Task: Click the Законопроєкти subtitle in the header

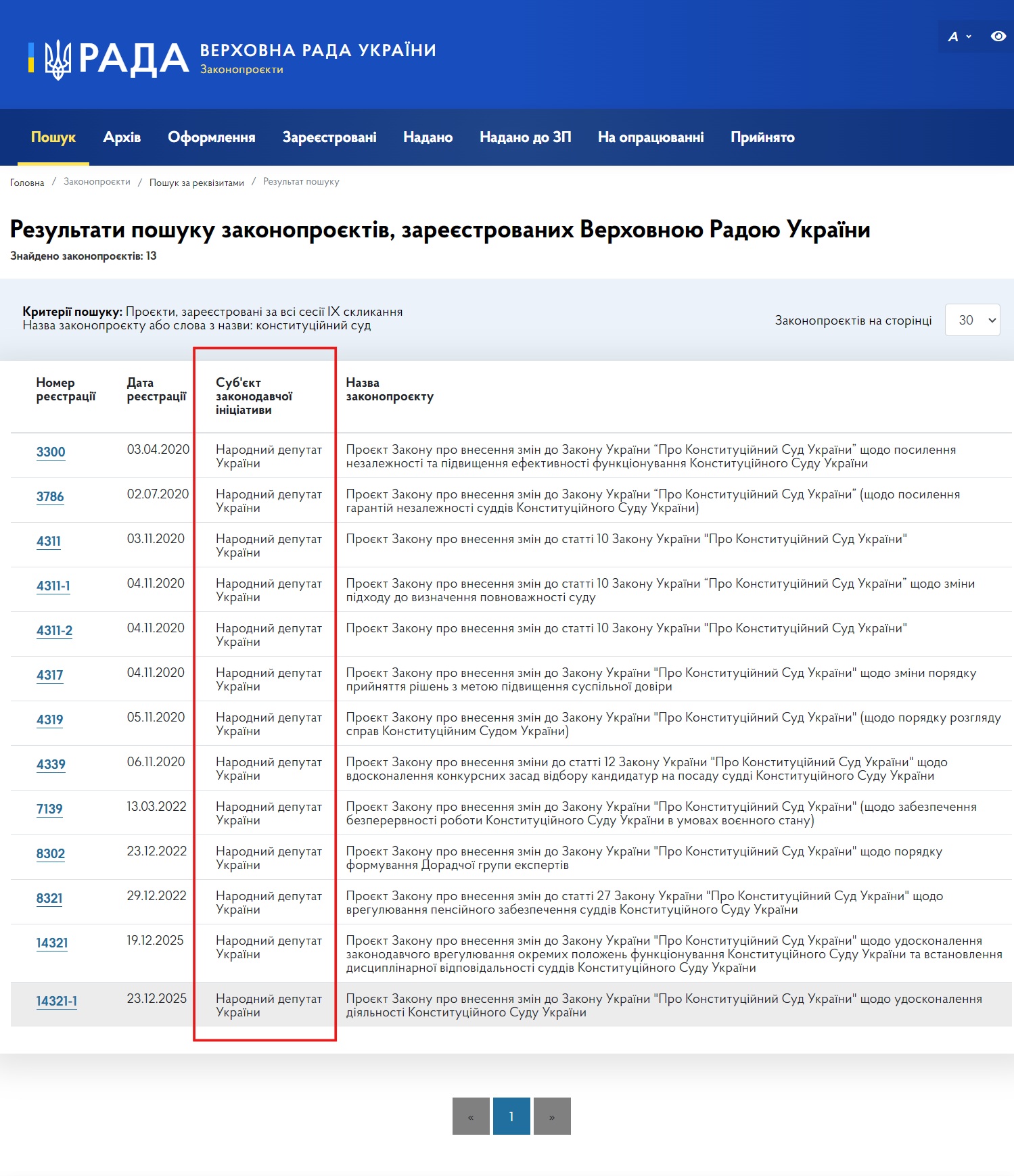Action: tap(241, 70)
